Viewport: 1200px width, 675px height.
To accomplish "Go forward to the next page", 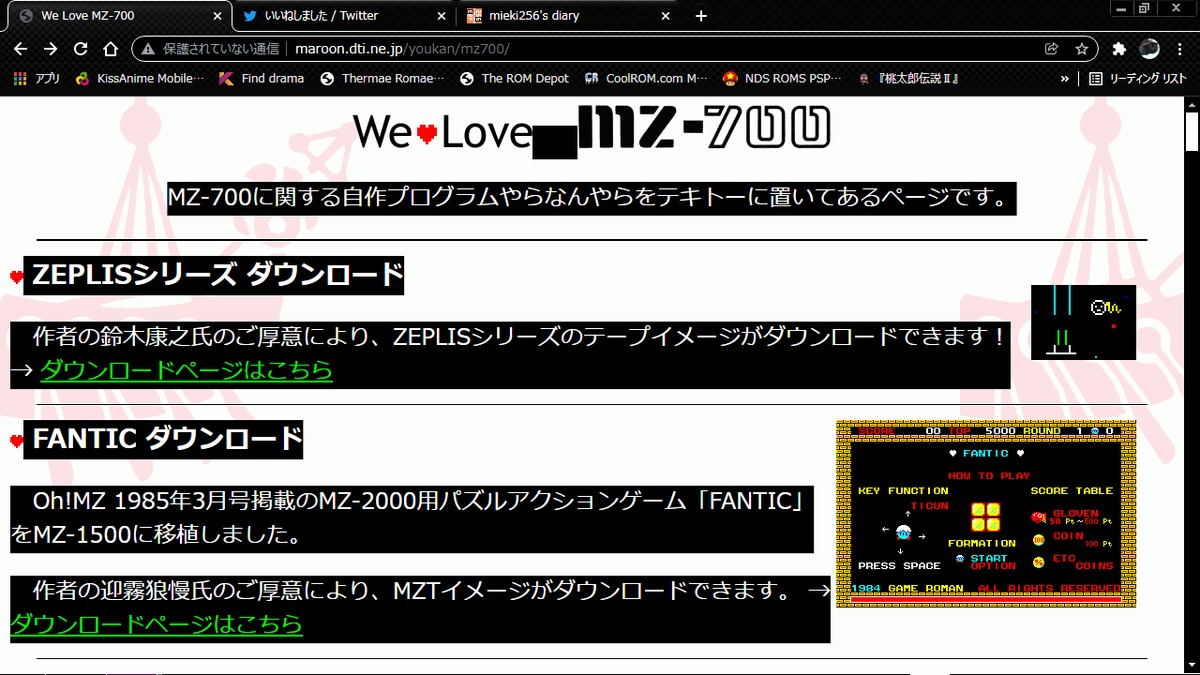I will [51, 48].
